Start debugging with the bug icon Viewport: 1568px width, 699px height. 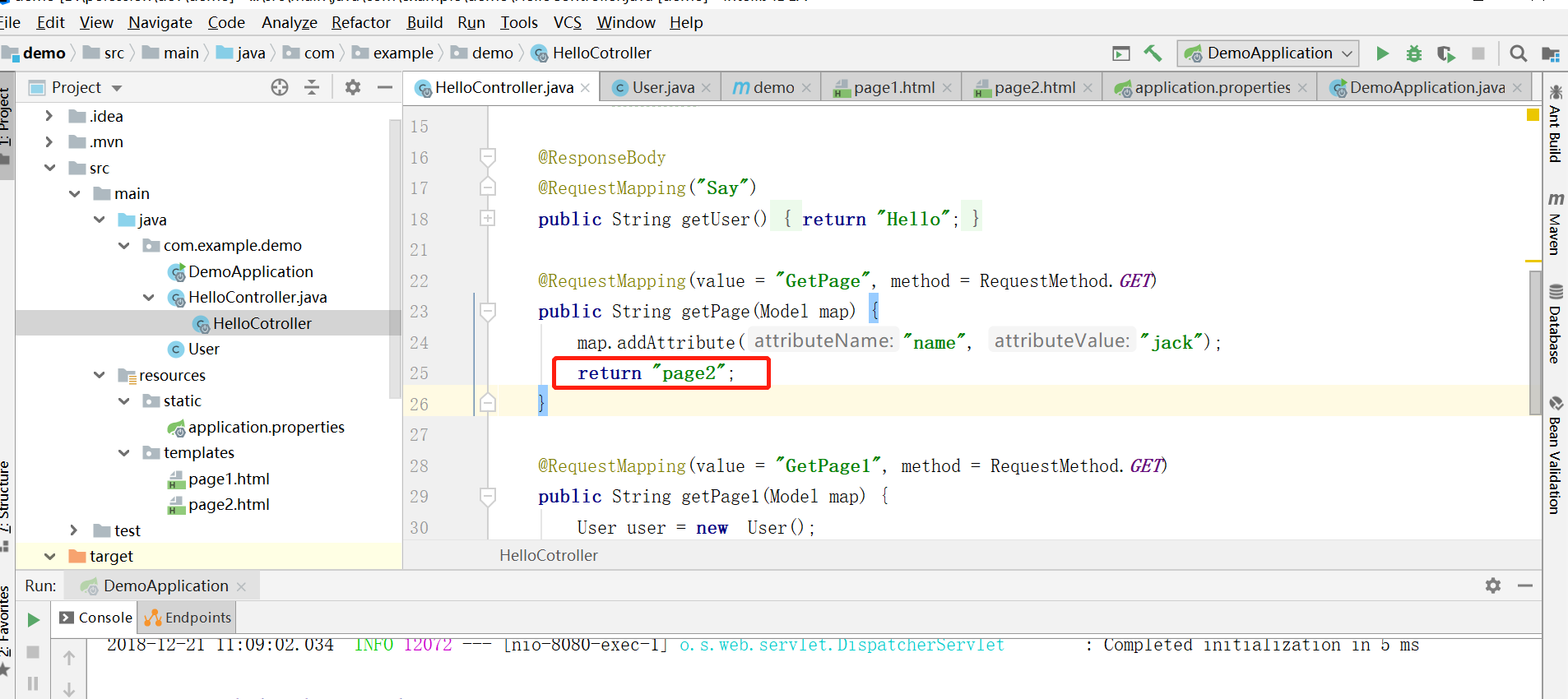click(x=1414, y=53)
